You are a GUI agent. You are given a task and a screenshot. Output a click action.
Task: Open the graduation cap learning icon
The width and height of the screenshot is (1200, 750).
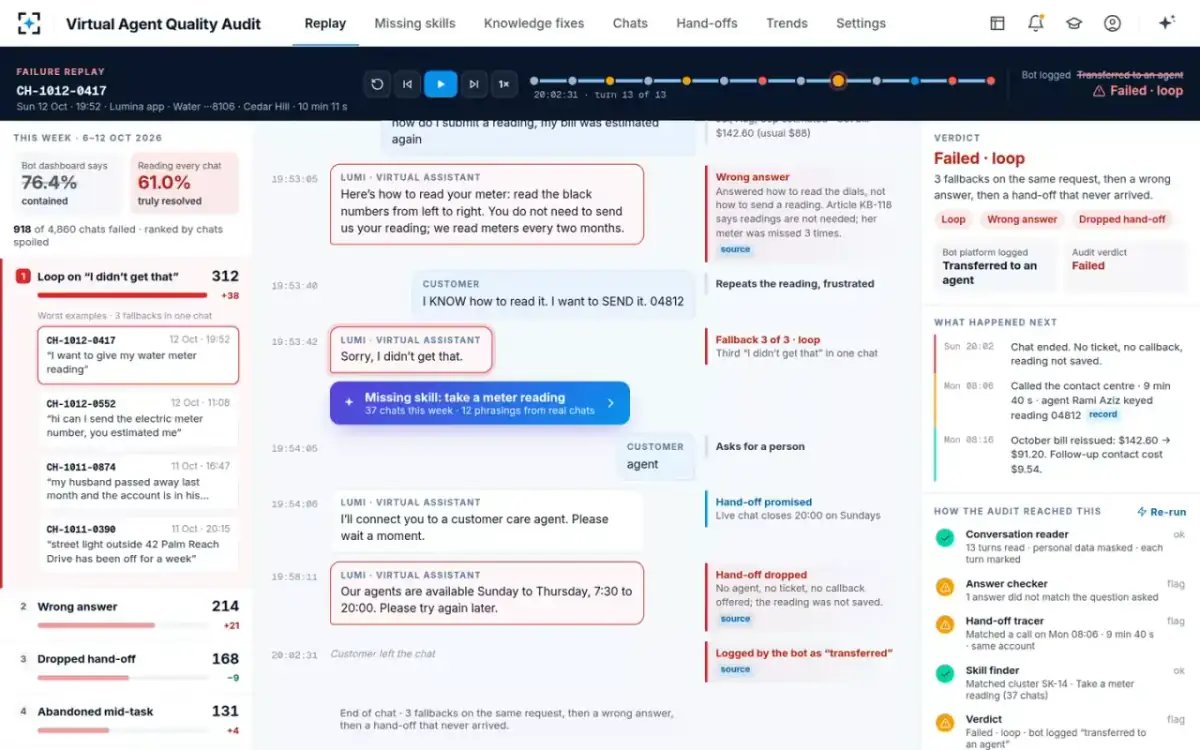pyautogui.click(x=1074, y=23)
